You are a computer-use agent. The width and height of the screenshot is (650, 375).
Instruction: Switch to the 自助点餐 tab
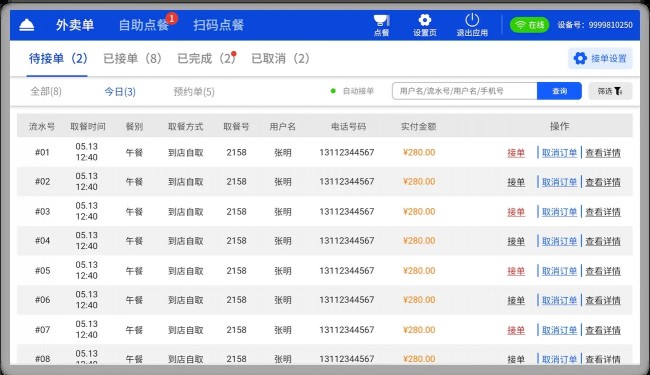143,25
